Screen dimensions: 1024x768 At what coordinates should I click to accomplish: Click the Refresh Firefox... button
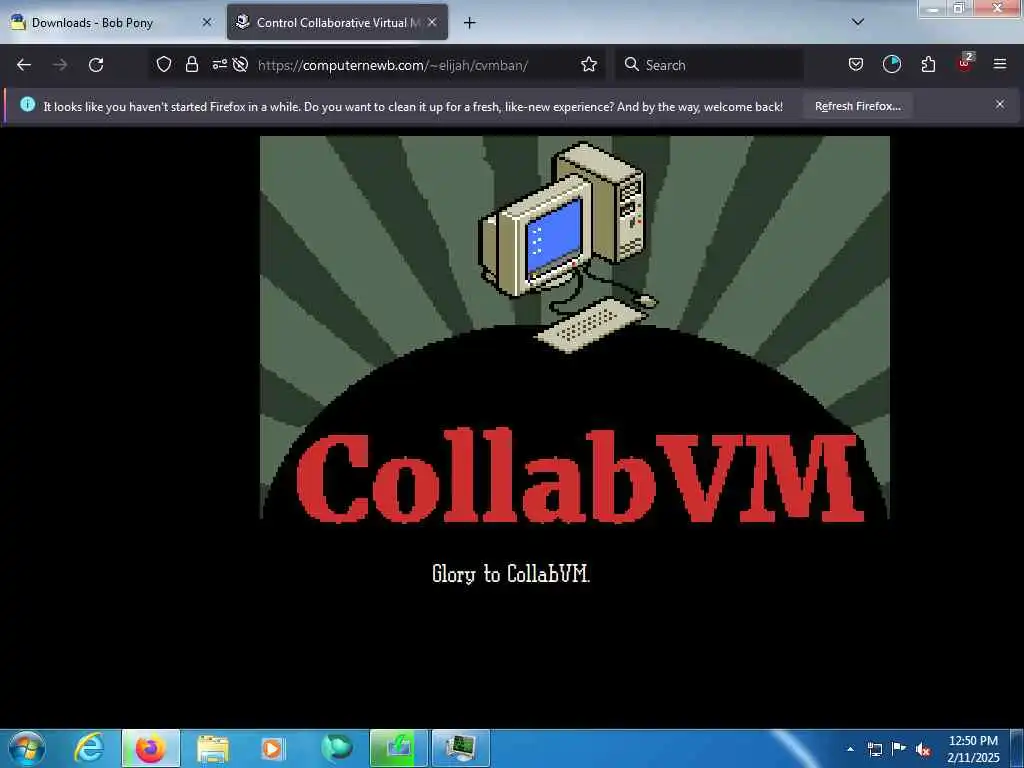point(857,106)
